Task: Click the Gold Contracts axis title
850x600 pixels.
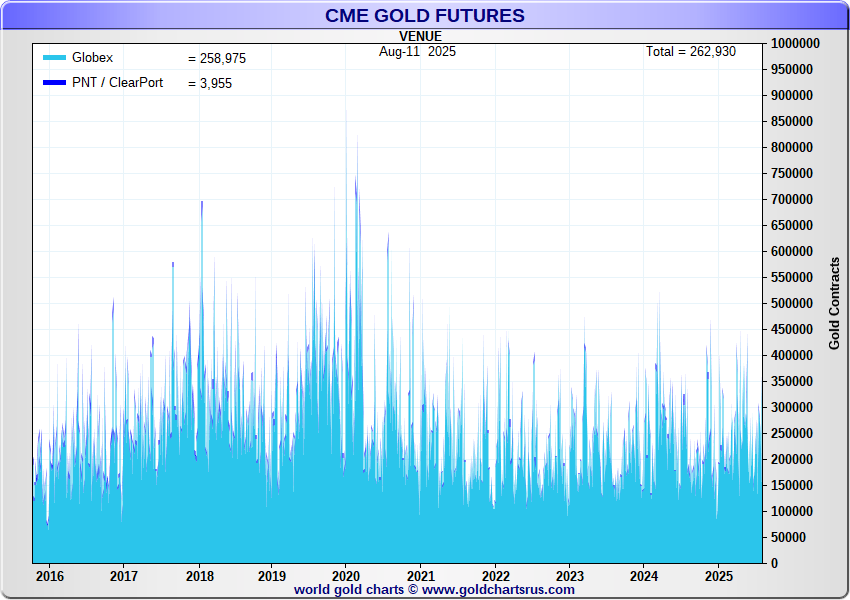Action: coord(834,304)
